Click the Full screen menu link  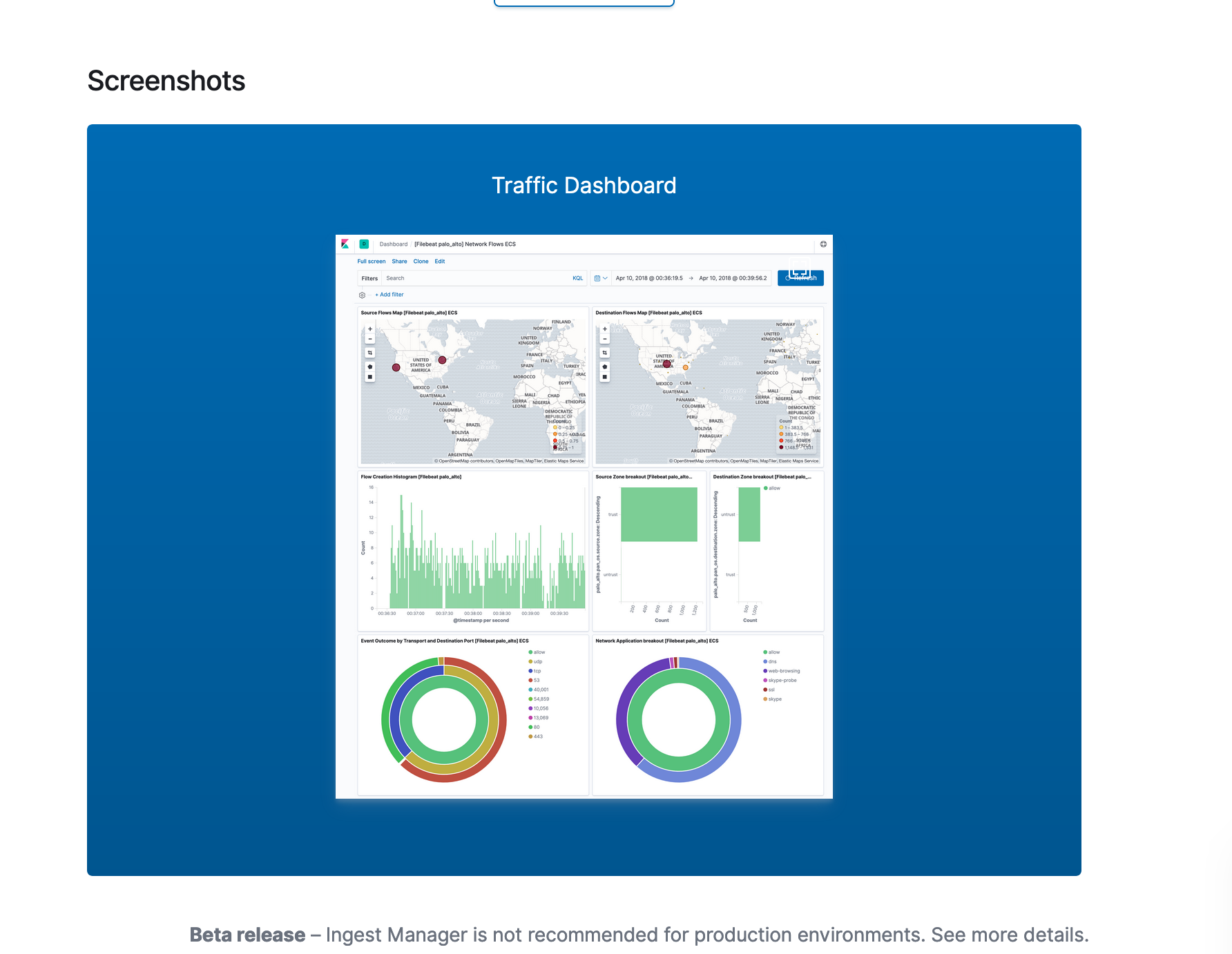tap(372, 262)
